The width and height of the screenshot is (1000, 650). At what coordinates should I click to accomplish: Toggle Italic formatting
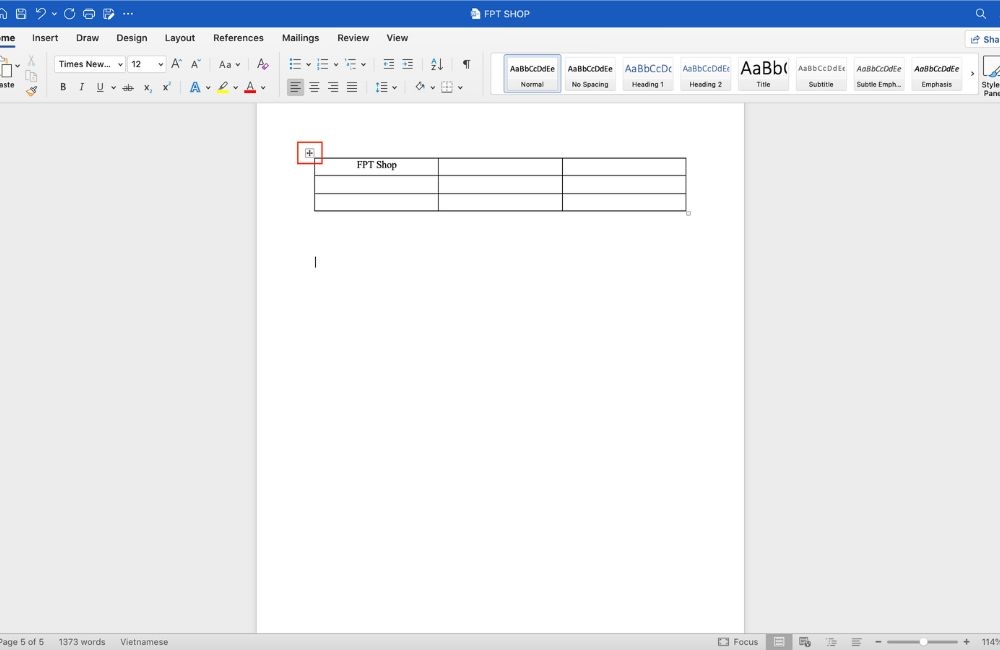81,87
